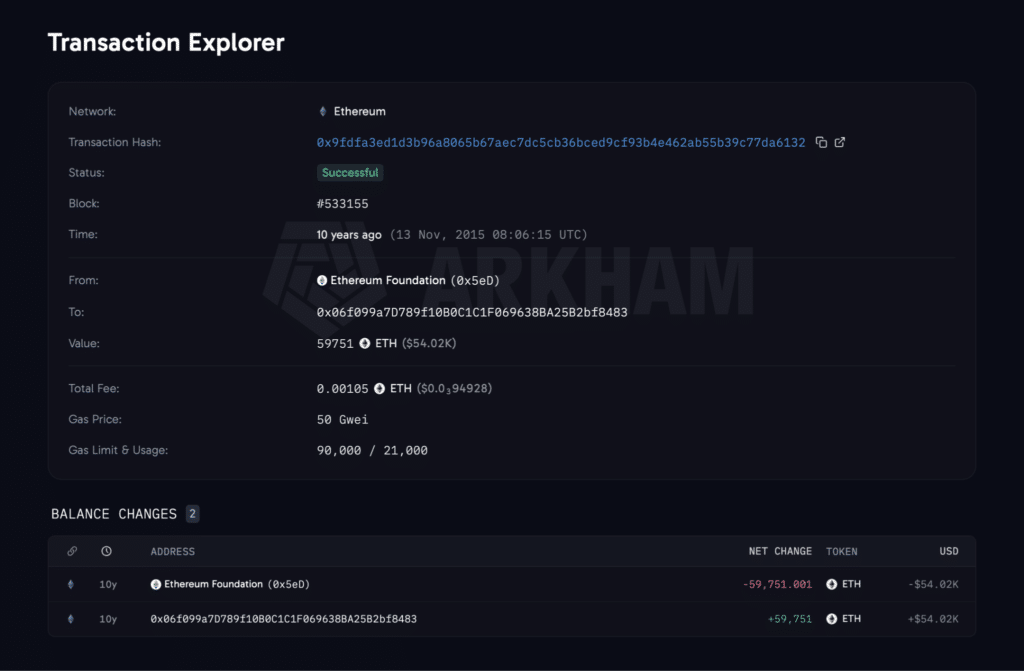Image resolution: width=1024 pixels, height=671 pixels.
Task: Click the ETH coin icon in the Total Fee row
Action: tap(379, 389)
